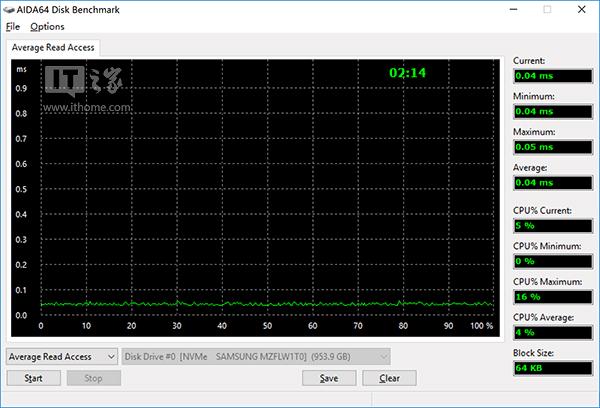The image size is (600, 408).
Task: Click the Save button
Action: [x=329, y=378]
